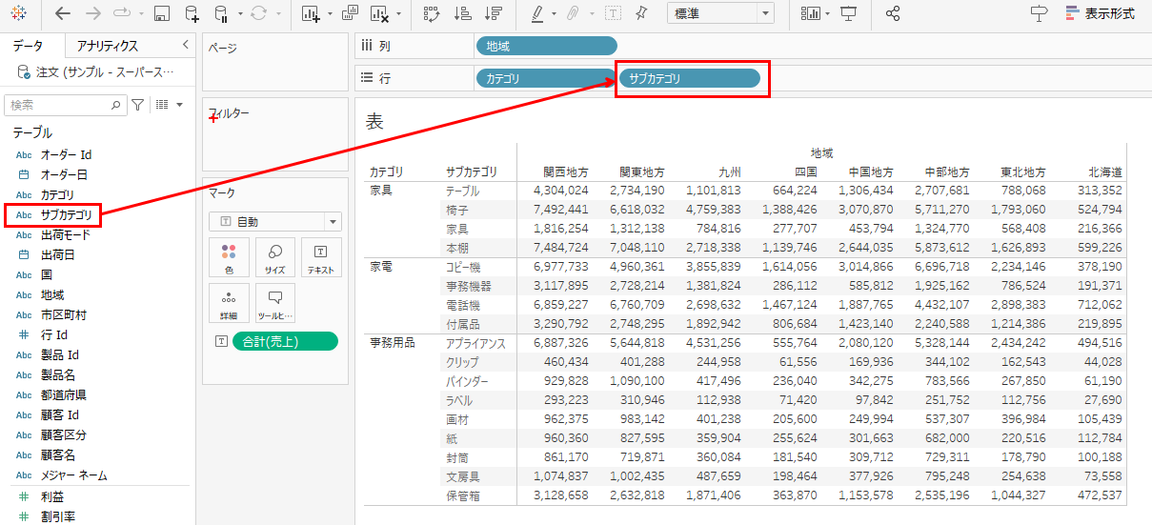The image size is (1152, 525).
Task: Open the data pane view options arrow
Action: 179,105
